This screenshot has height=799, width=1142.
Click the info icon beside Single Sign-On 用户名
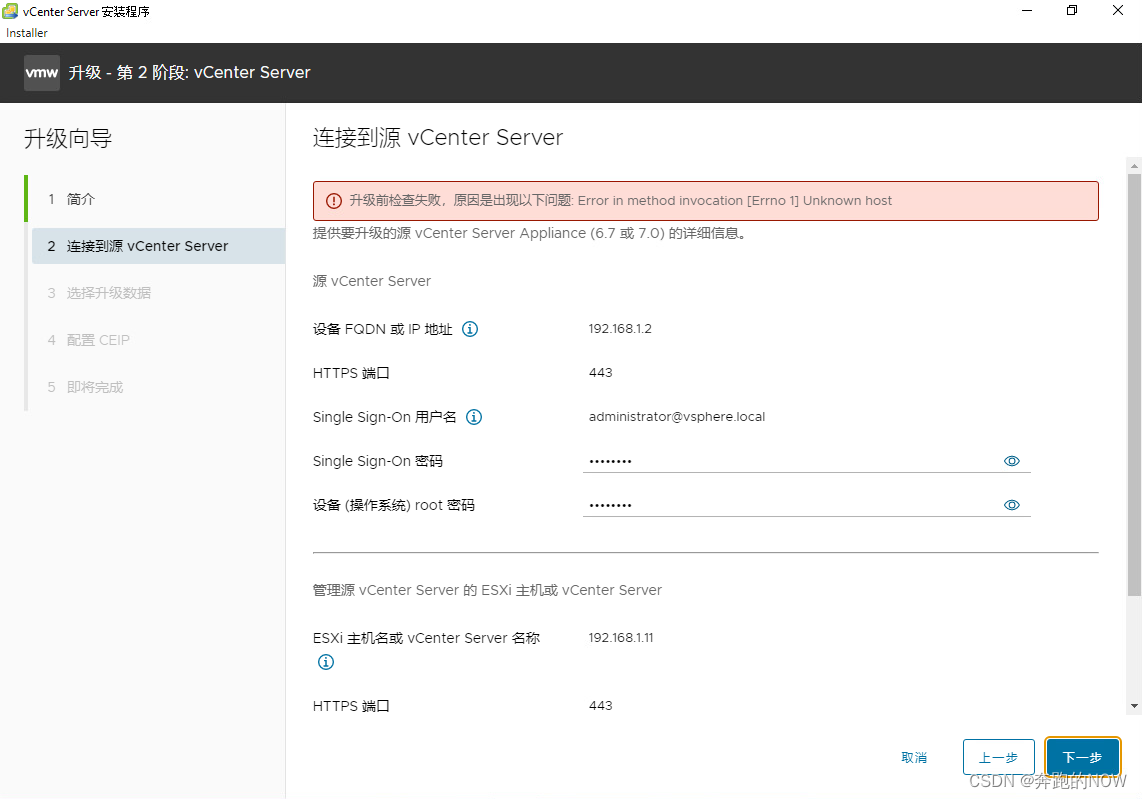coord(474,417)
